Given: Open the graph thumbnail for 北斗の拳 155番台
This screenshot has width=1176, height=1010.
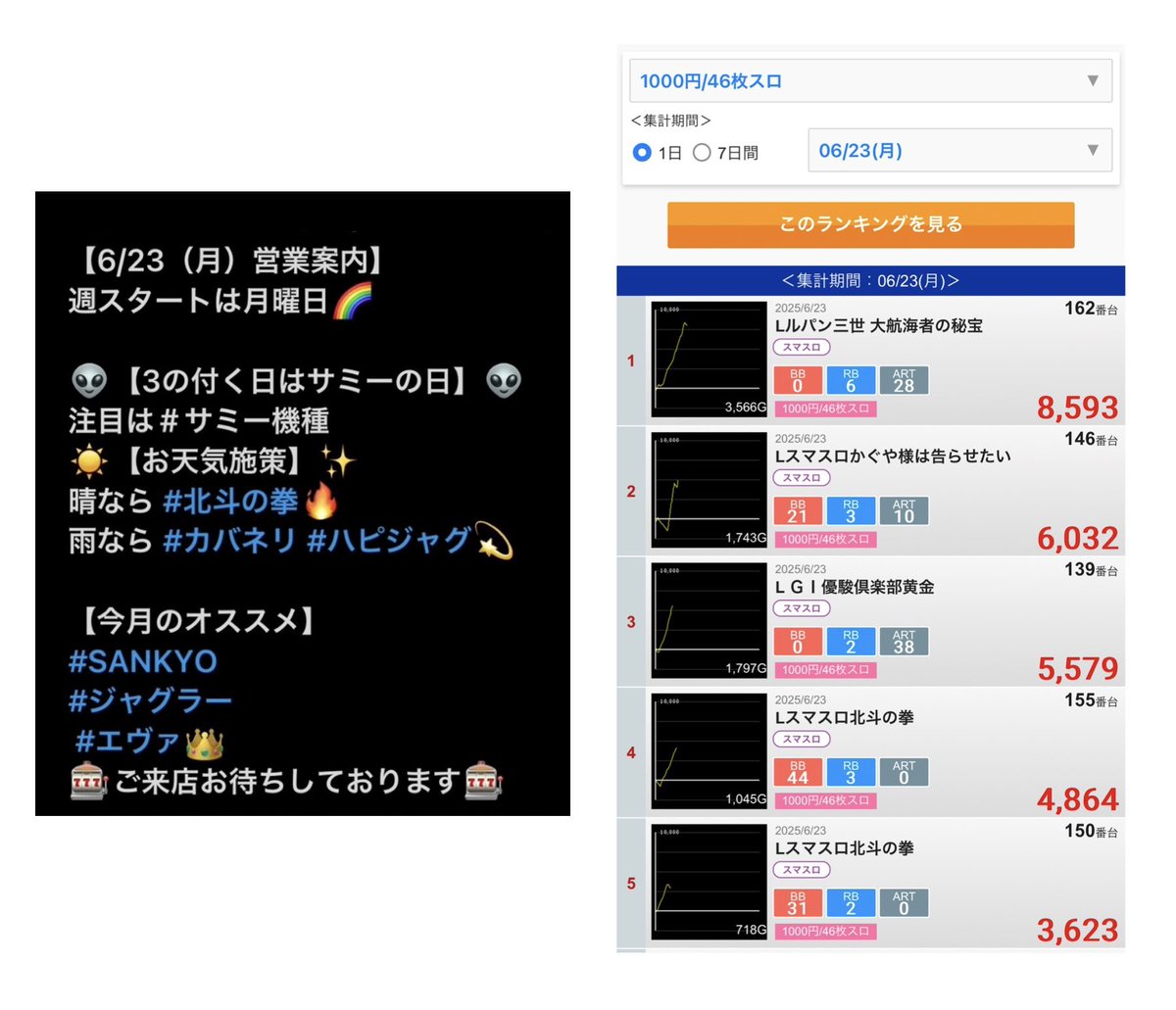Looking at the screenshot, I should click(710, 751).
